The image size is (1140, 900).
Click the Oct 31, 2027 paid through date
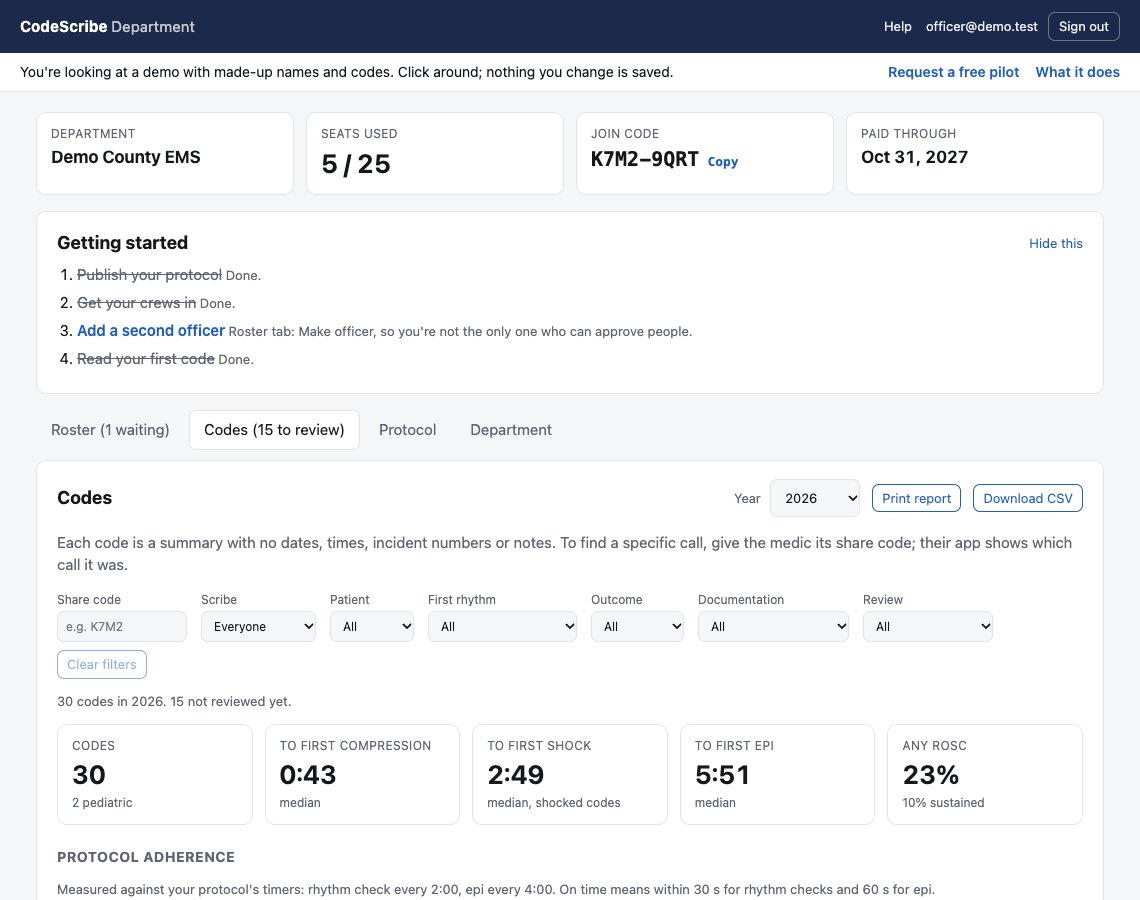(914, 157)
